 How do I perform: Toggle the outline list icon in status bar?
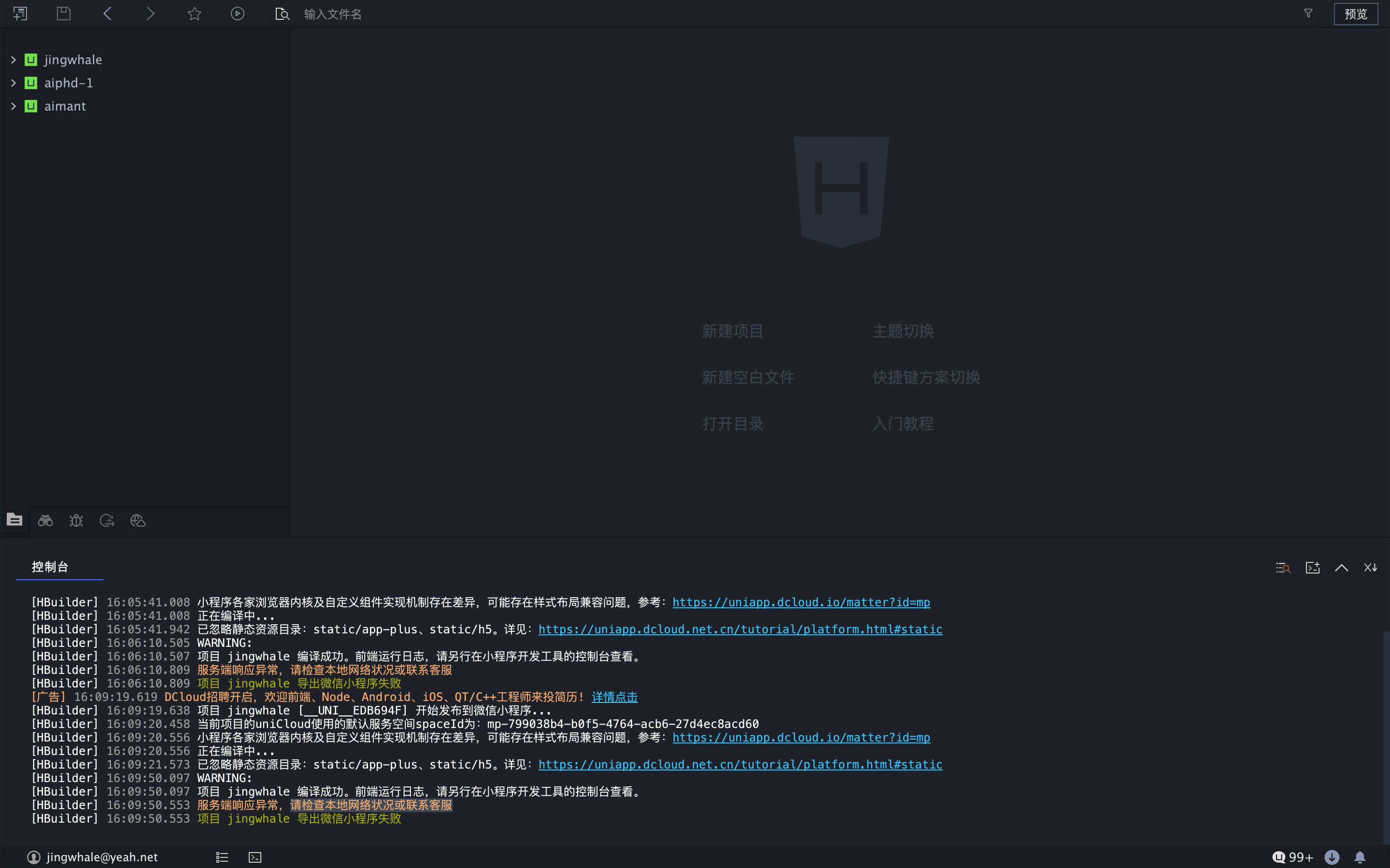pyautogui.click(x=222, y=857)
